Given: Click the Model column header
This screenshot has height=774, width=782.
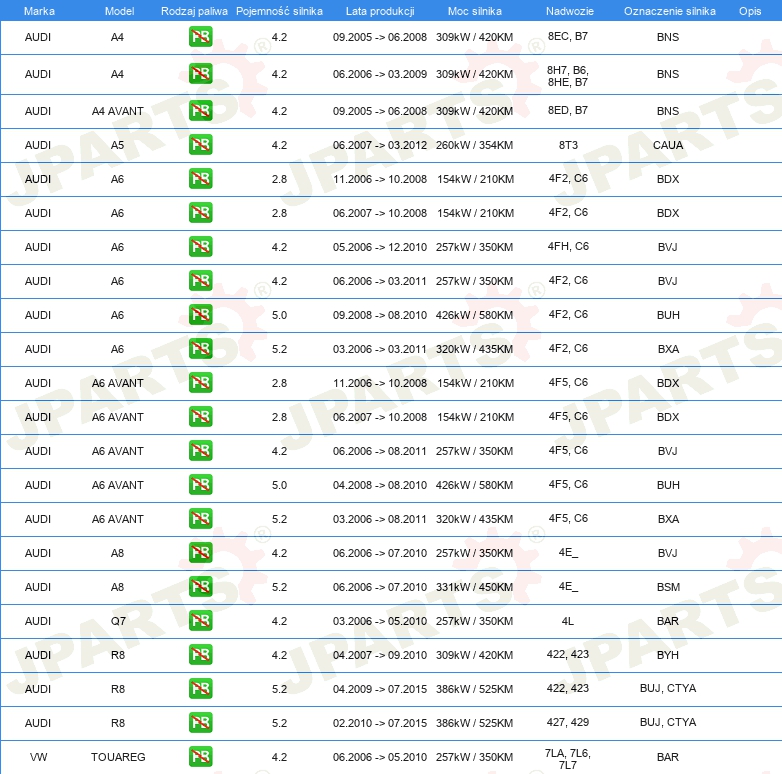Looking at the screenshot, I should pyautogui.click(x=119, y=11).
